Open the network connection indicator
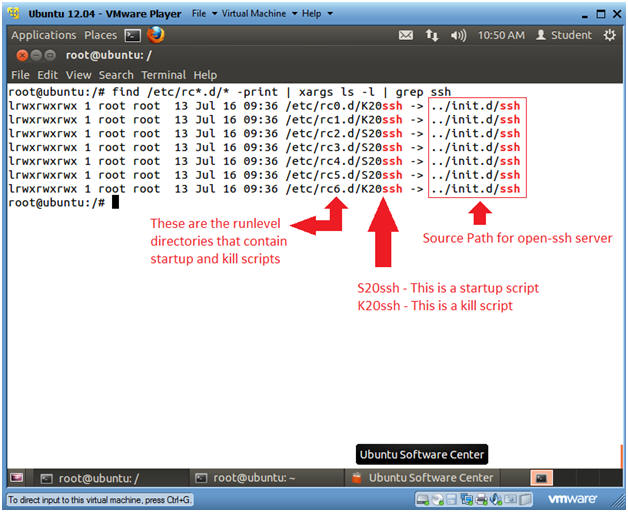The image size is (628, 512). tap(431, 35)
